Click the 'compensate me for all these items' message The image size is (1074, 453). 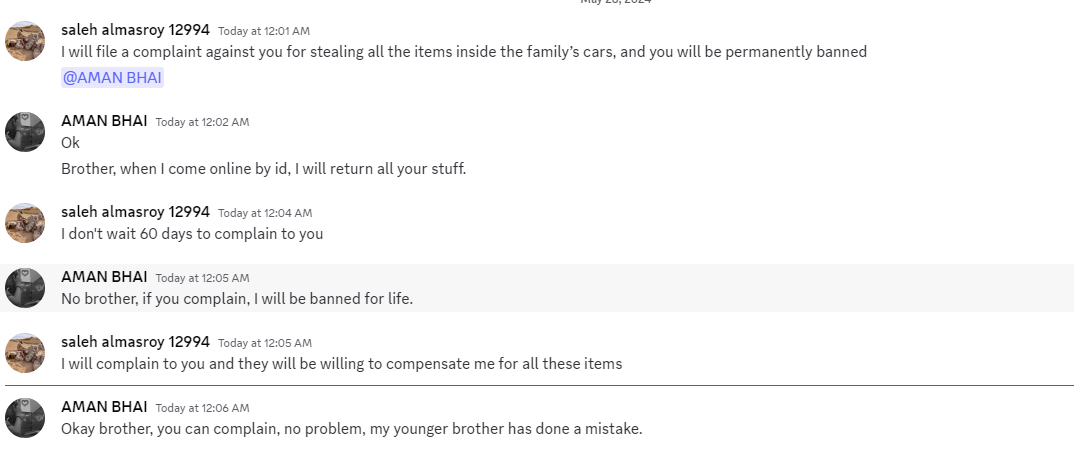pos(341,364)
